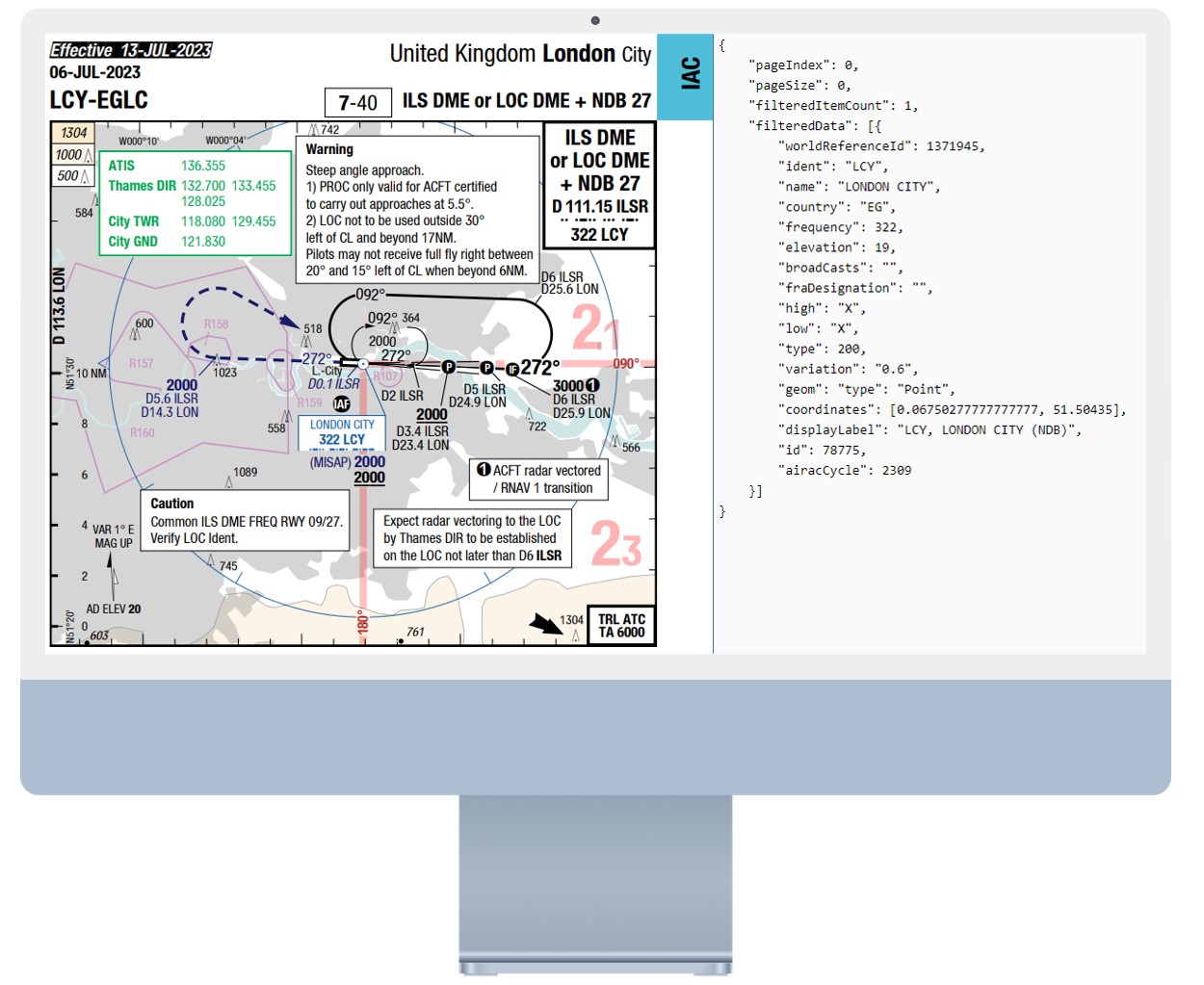Open the LONDON CITY 322 LCY beacon box
Screen dimensions: 1204x985
342,432
